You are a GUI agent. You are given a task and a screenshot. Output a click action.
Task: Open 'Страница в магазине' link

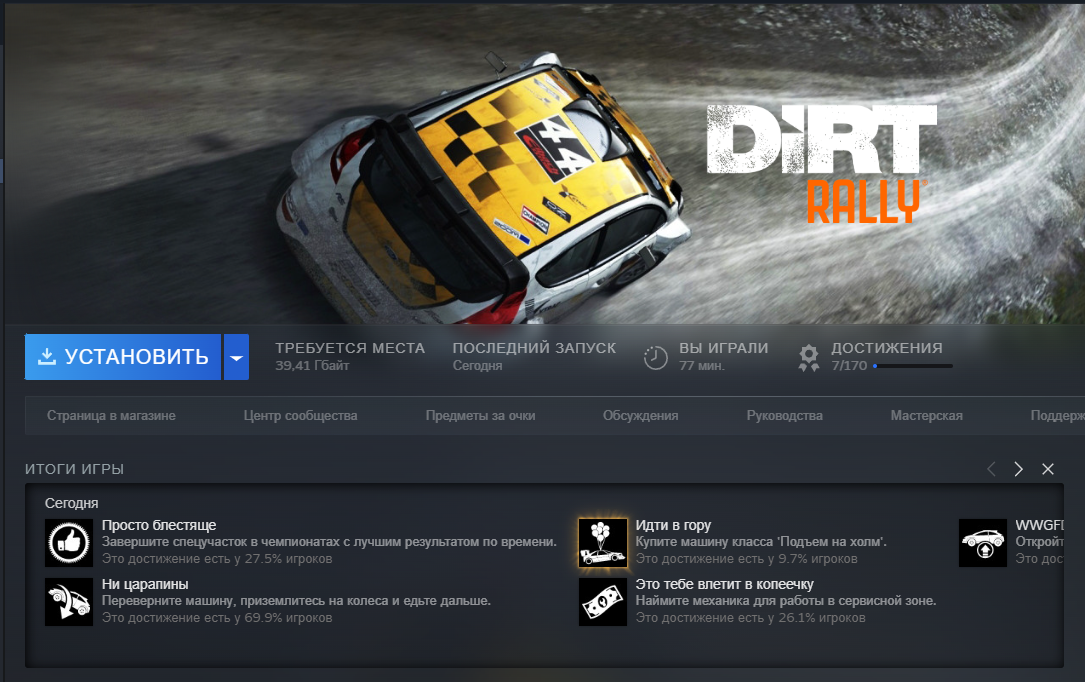(x=111, y=416)
